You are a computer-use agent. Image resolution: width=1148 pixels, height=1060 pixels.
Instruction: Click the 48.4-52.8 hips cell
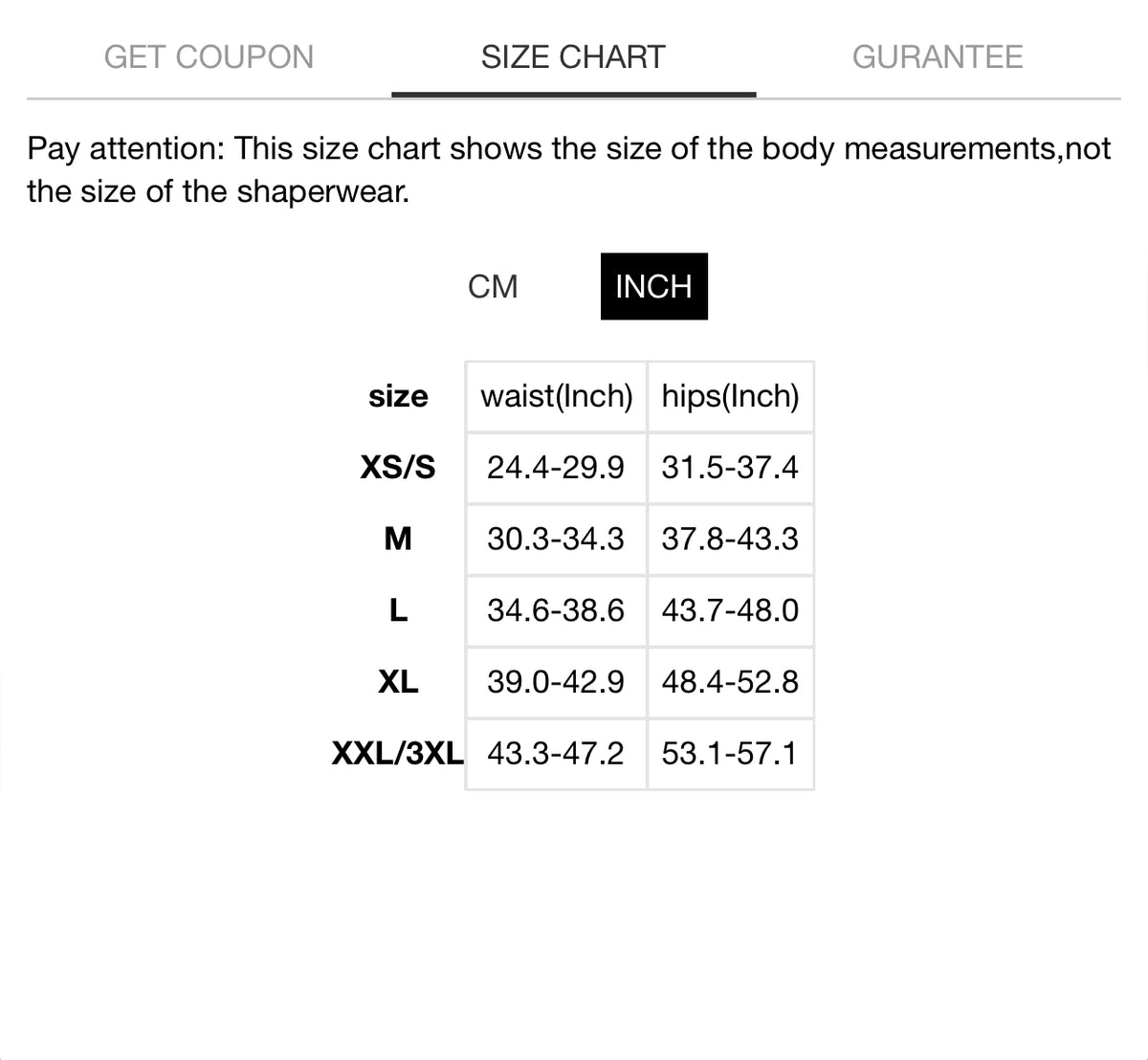730,682
